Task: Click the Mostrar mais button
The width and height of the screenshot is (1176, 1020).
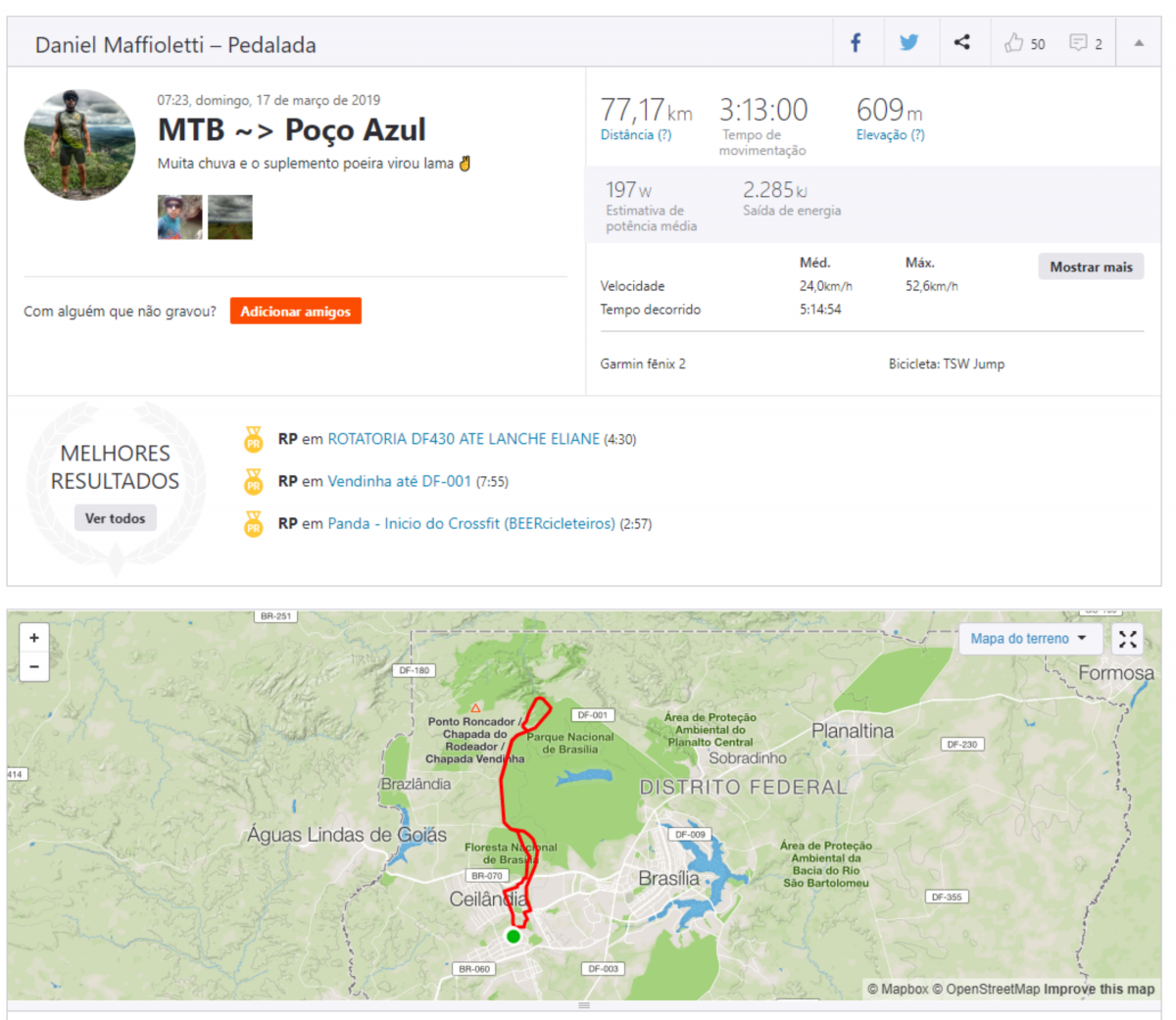Action: (x=1090, y=267)
